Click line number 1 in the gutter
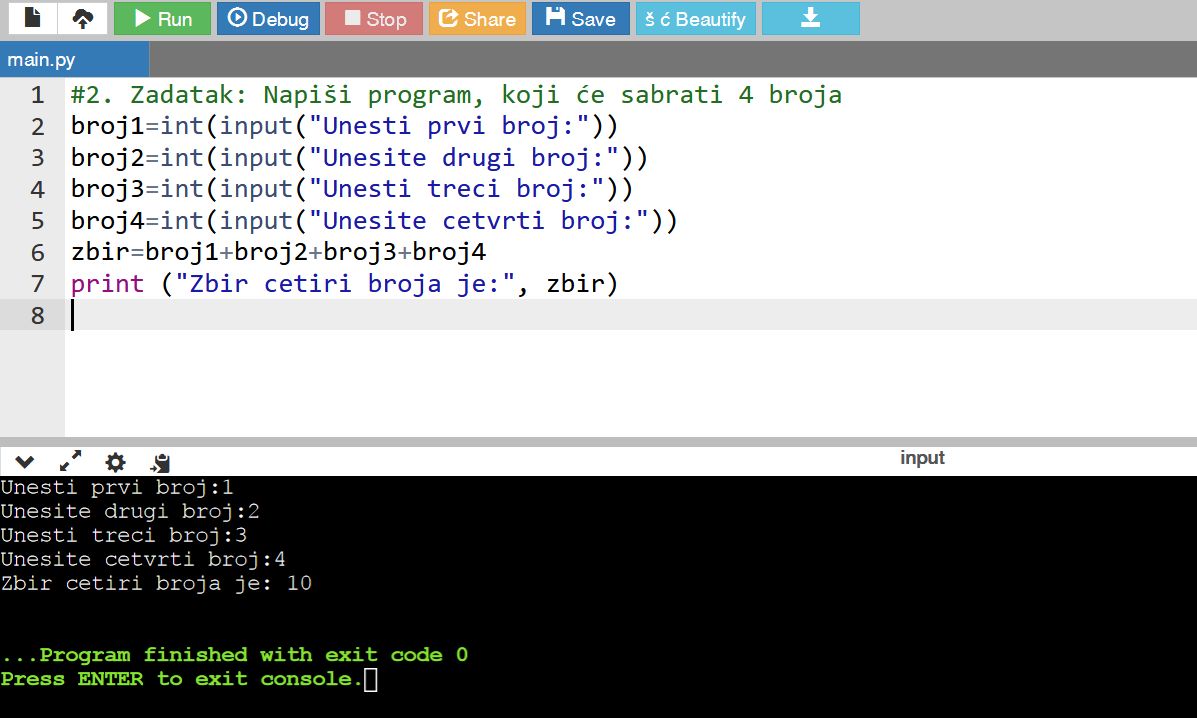The width and height of the screenshot is (1197, 718). [x=38, y=96]
